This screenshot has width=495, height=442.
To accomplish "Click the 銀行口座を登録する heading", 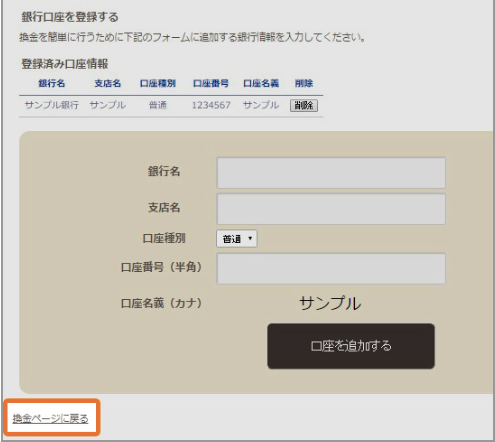I will click(x=70, y=17).
